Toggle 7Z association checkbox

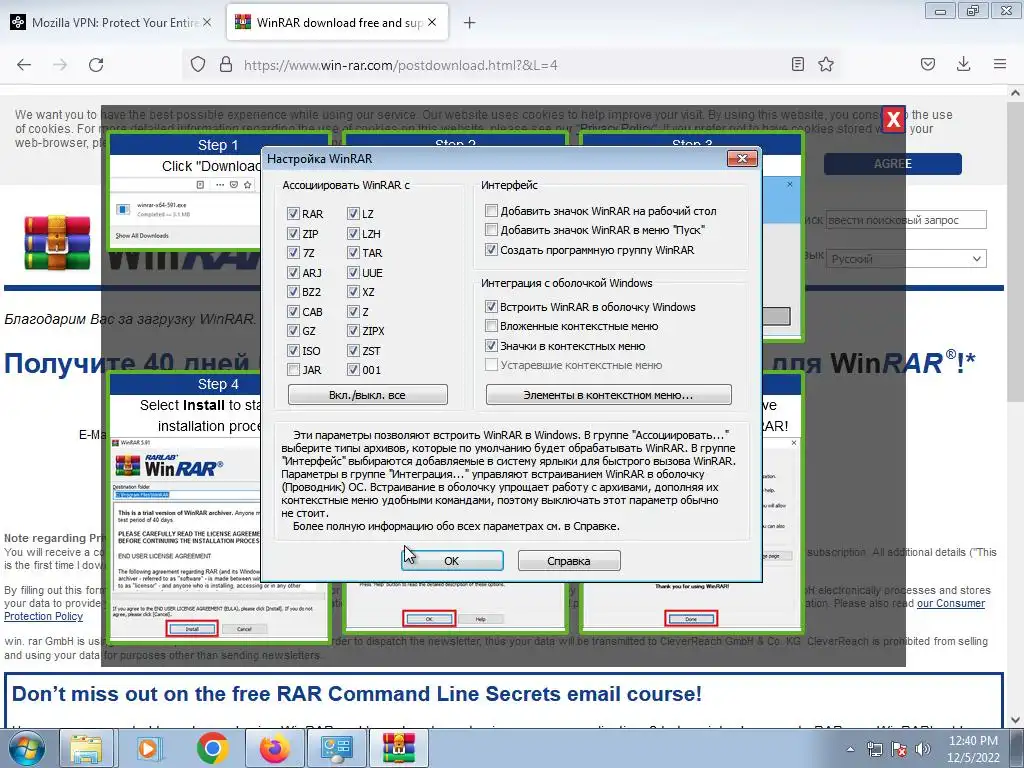tap(293, 253)
